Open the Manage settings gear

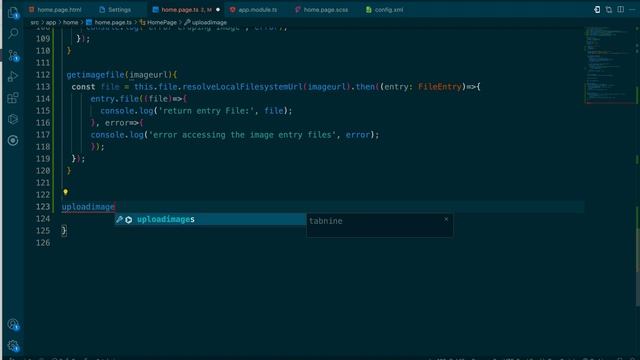tap(13, 346)
